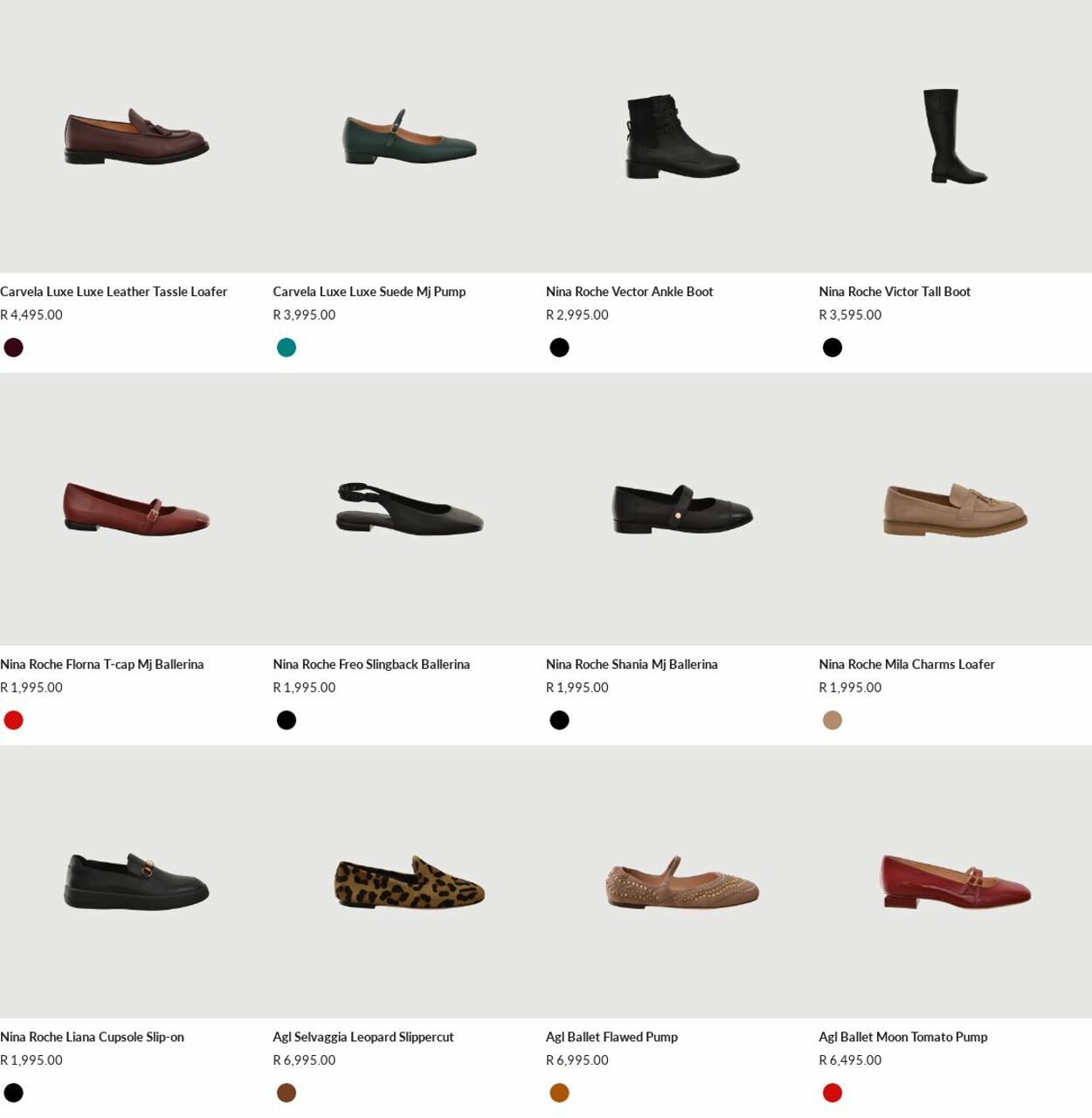The image size is (1092, 1118).
Task: View the studded Agl Ballet Flawed Pump image
Action: click(x=682, y=882)
